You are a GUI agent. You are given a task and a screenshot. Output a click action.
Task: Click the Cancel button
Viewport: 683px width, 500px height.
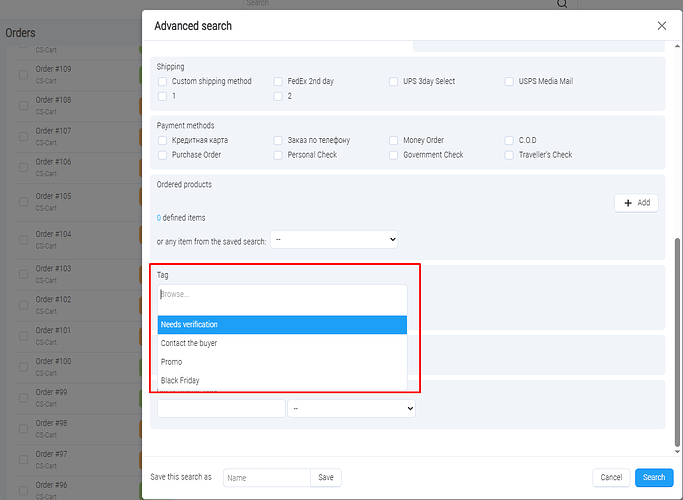[x=610, y=478]
